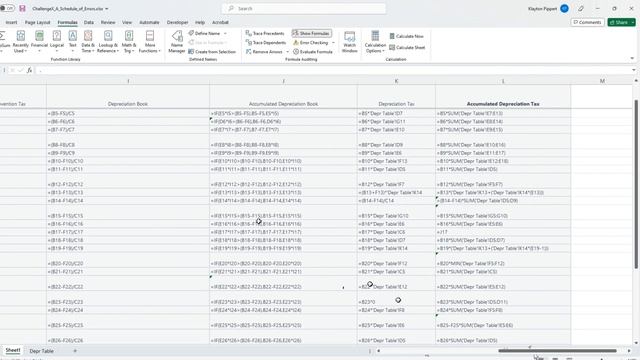This screenshot has height=360, width=640.
Task: Click the vertical scroll down arrow
Action: [x=636, y=343]
